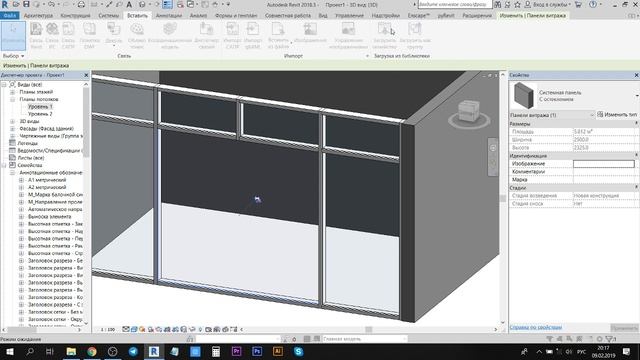Click Import CAD (Импорт САПР) ribbon icon
This screenshot has height=360, width=640.
pyautogui.click(x=232, y=36)
